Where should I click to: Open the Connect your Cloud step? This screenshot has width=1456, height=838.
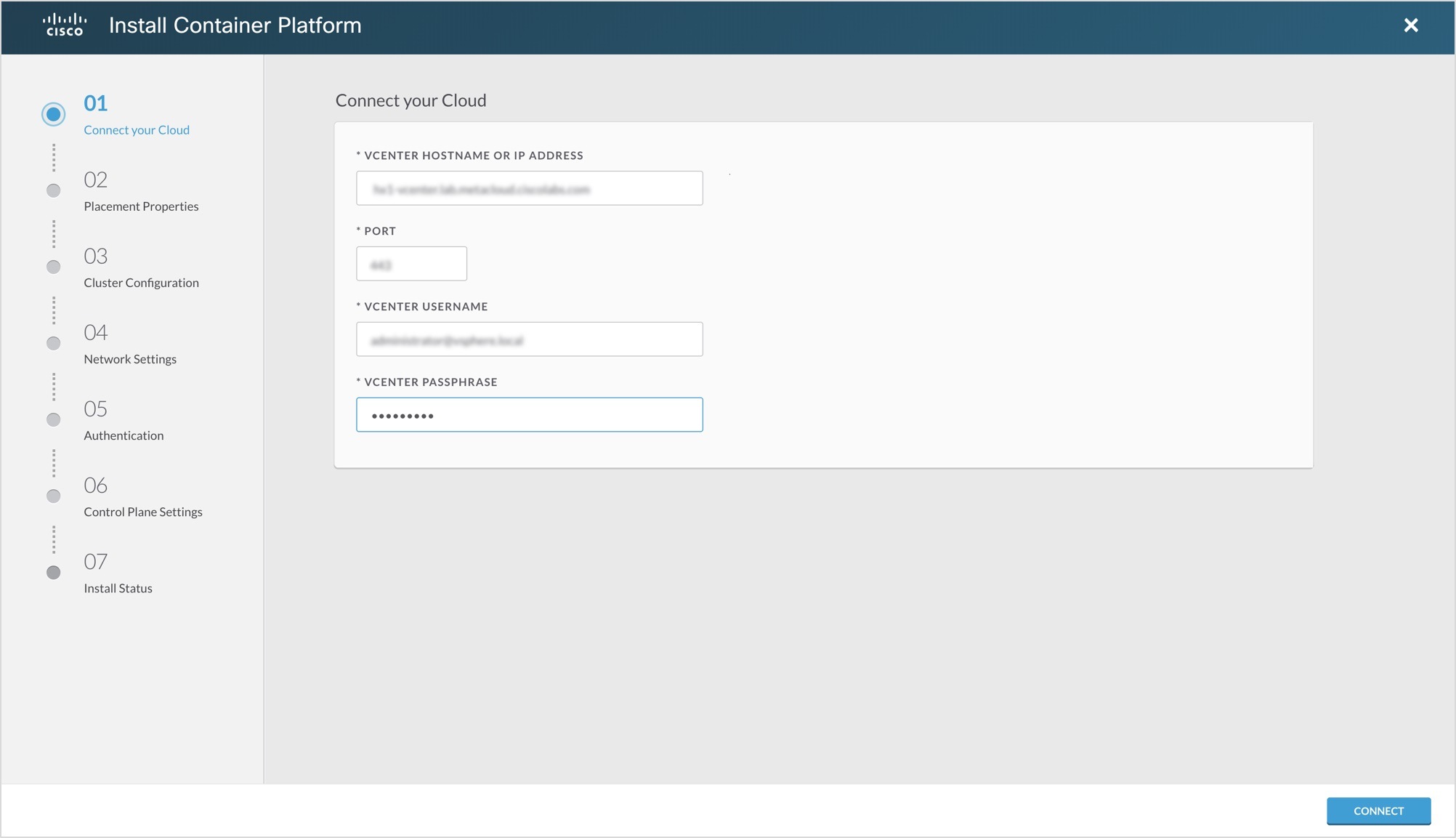click(x=137, y=129)
